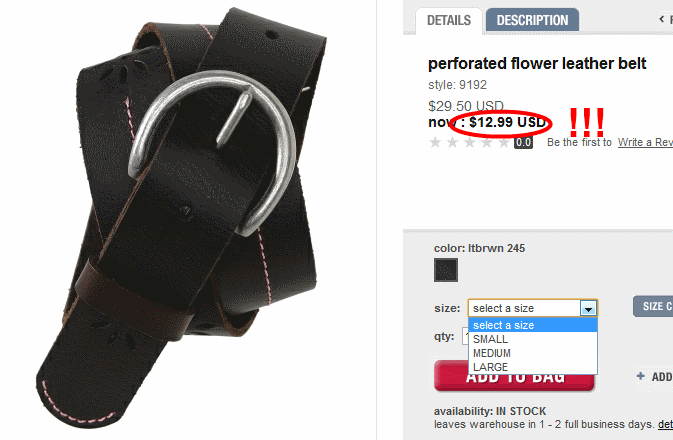Switch to the DESCRIPTION tab
The image size is (673, 440).
point(532,20)
